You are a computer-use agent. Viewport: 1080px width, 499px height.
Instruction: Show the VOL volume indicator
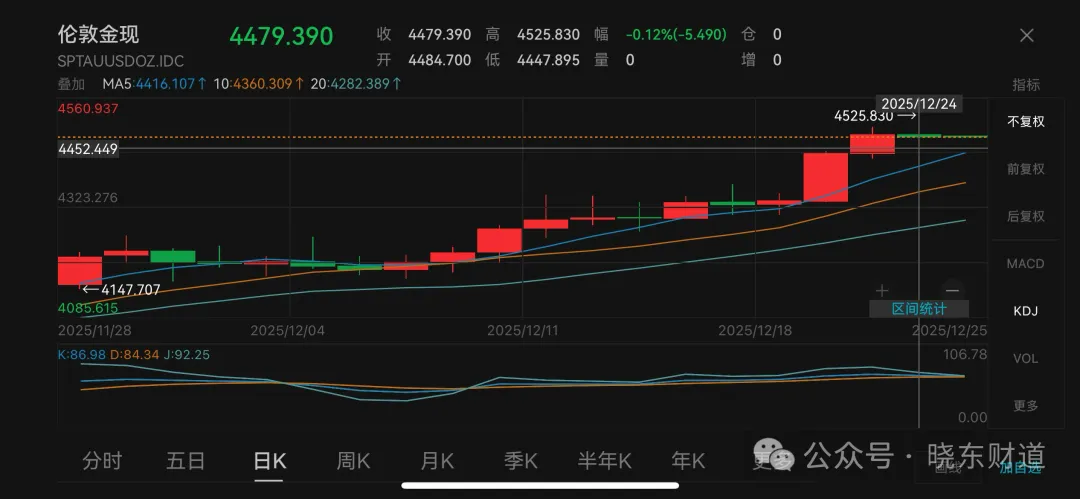pos(1025,358)
